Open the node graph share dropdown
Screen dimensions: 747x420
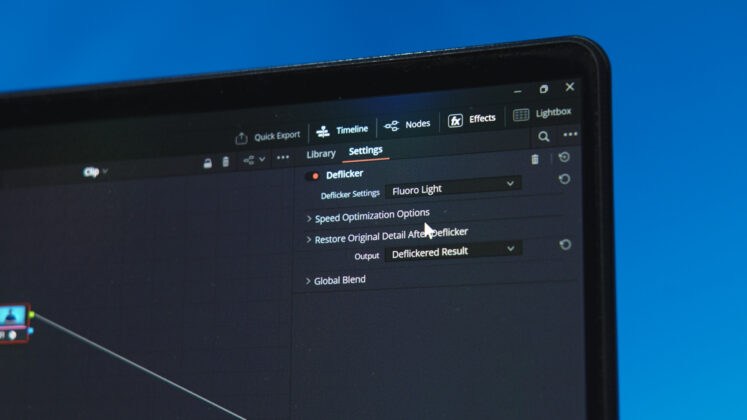click(x=254, y=160)
